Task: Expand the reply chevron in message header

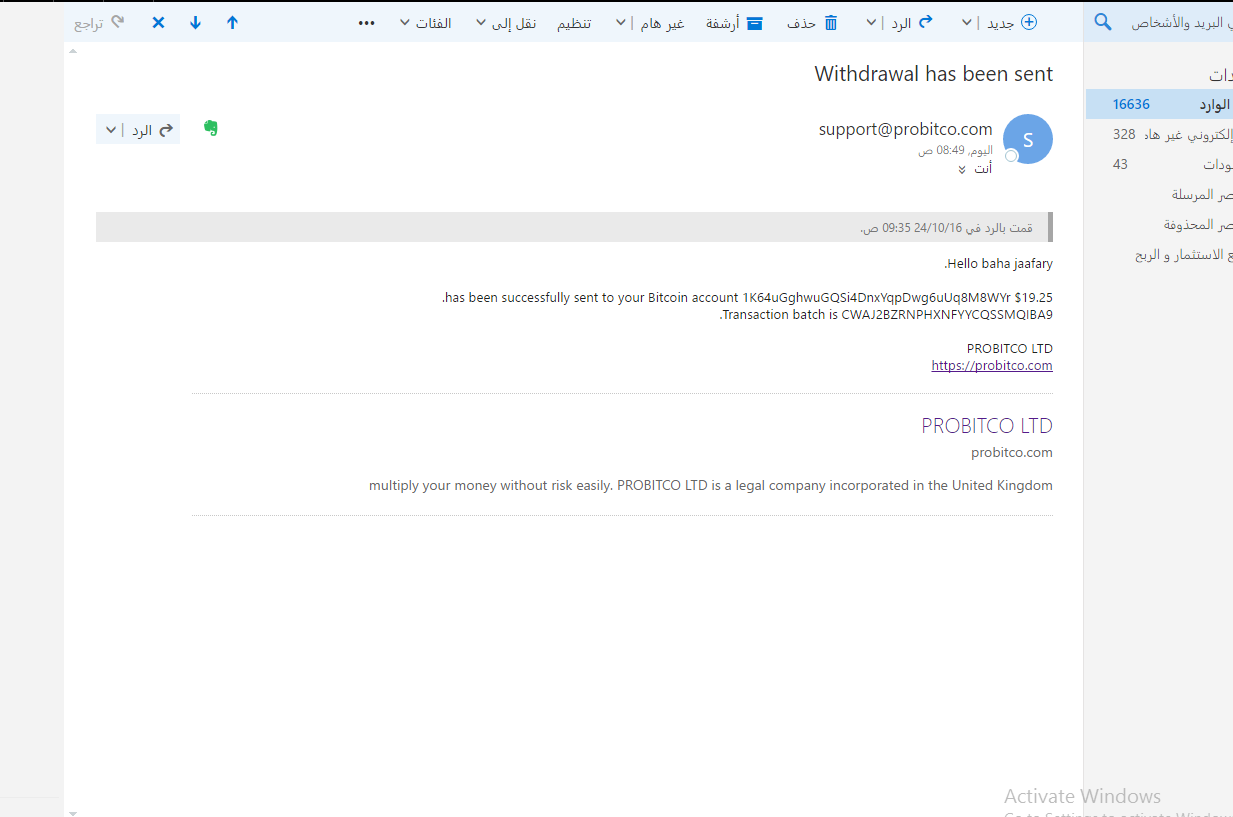Action: tap(111, 130)
